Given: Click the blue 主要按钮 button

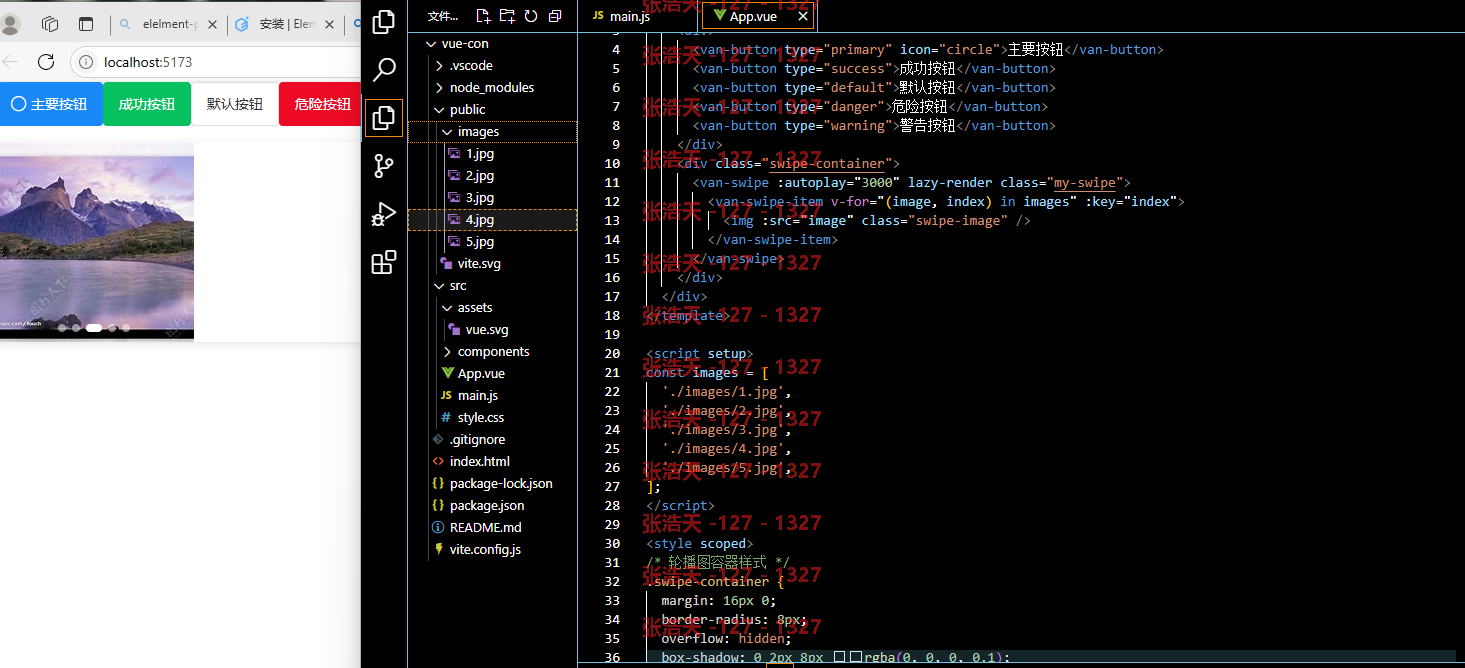Looking at the screenshot, I should [51, 104].
